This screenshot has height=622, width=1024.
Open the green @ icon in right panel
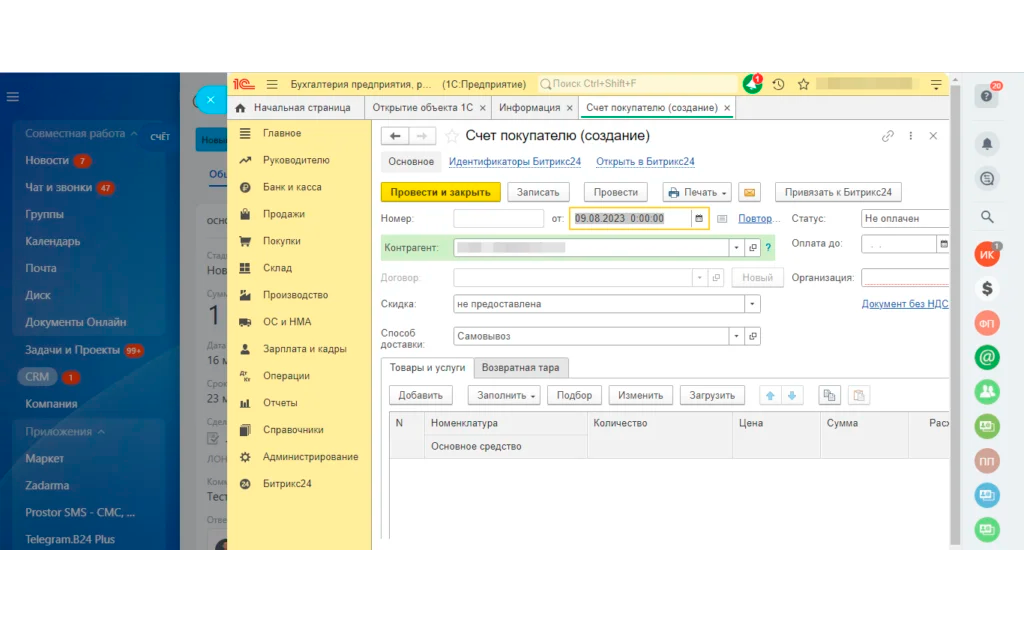click(987, 357)
